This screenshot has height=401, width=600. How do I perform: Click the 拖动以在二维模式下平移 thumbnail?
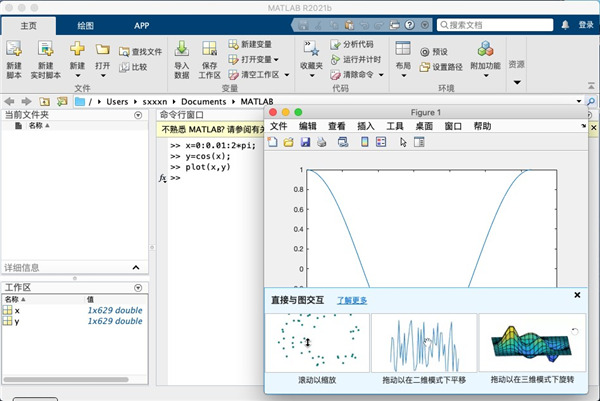[x=424, y=343]
